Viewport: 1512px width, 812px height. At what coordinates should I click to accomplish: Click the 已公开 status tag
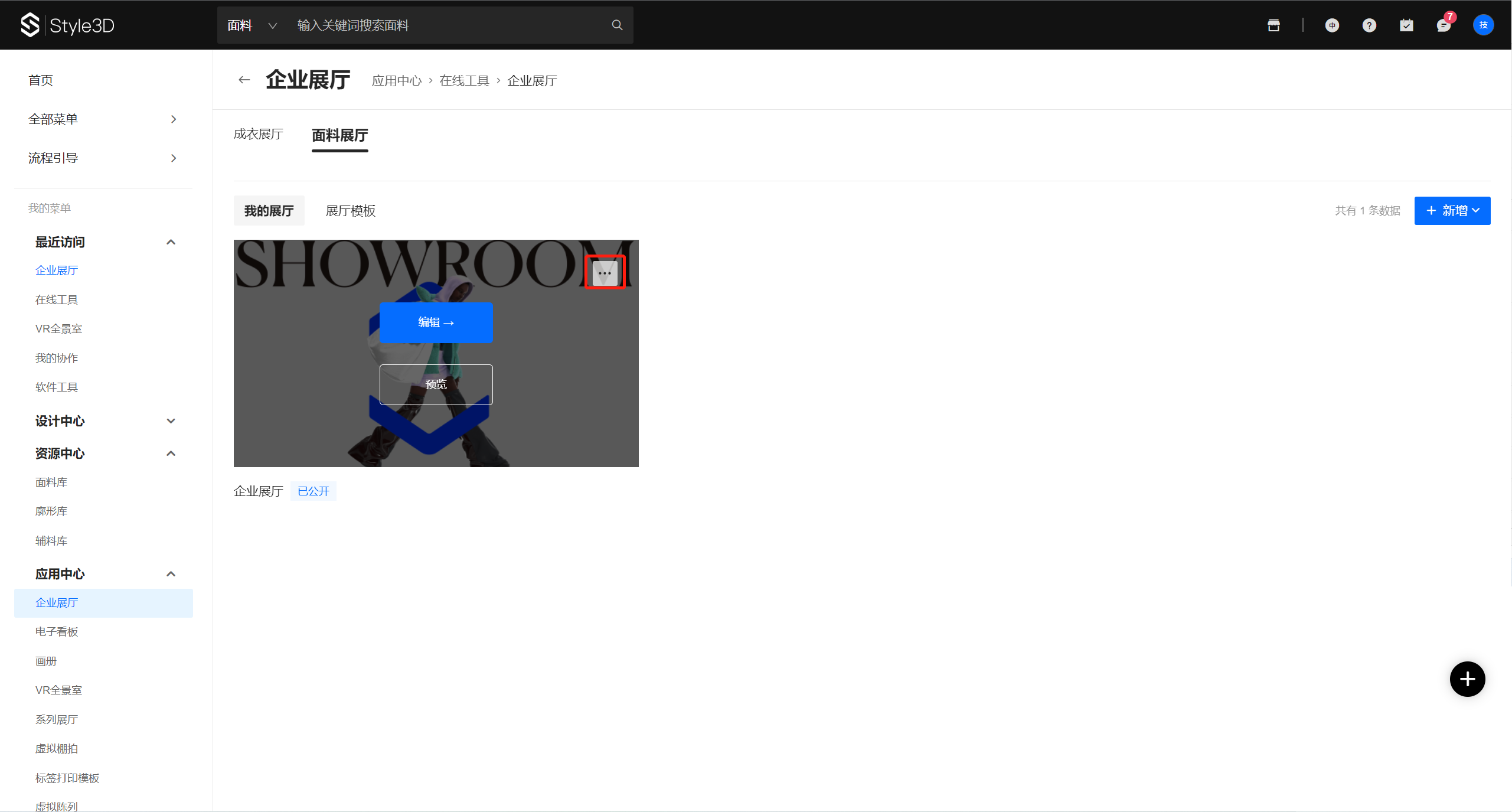click(313, 491)
